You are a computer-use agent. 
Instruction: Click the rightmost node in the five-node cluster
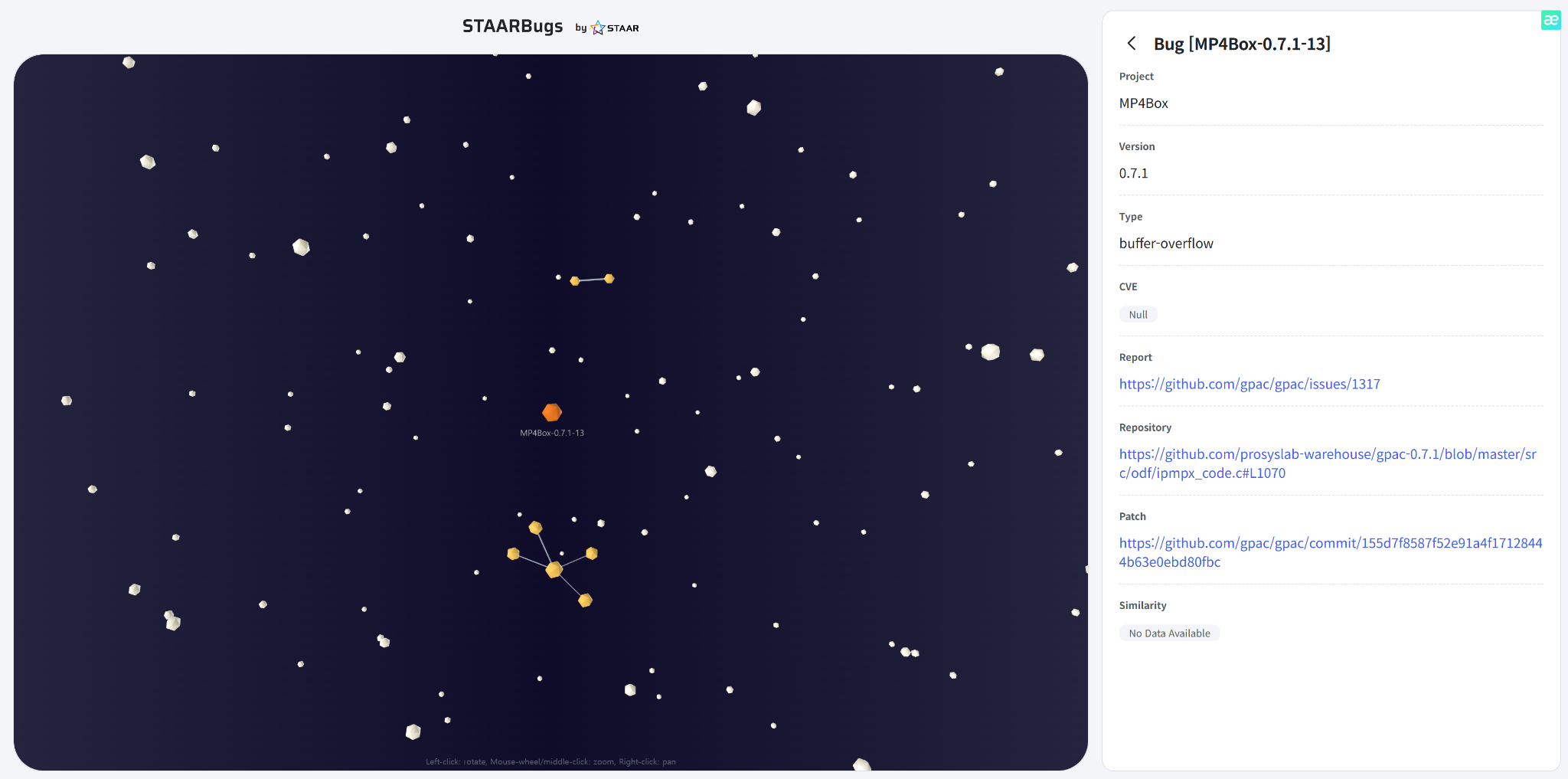[592, 552]
